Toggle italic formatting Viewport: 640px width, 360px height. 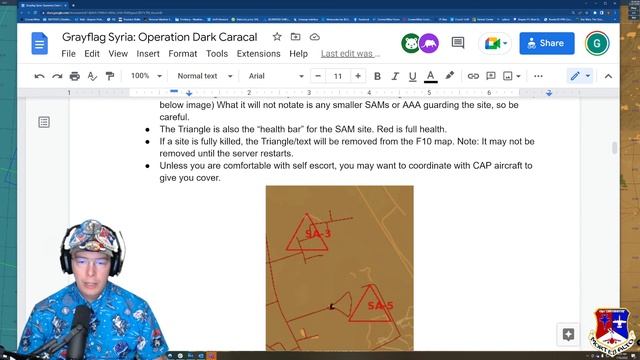[395, 76]
